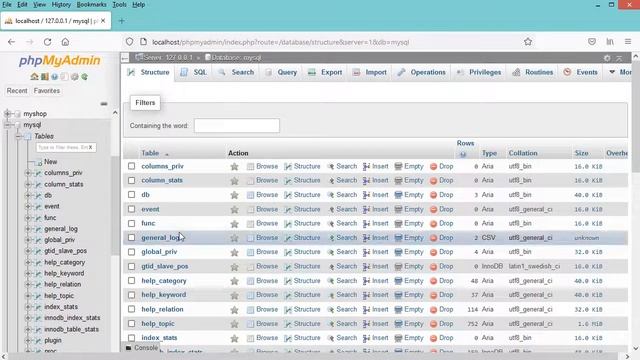Viewport: 640px width, 360px height.
Task: Click Structure icon for help_category row
Action: click(x=288, y=281)
